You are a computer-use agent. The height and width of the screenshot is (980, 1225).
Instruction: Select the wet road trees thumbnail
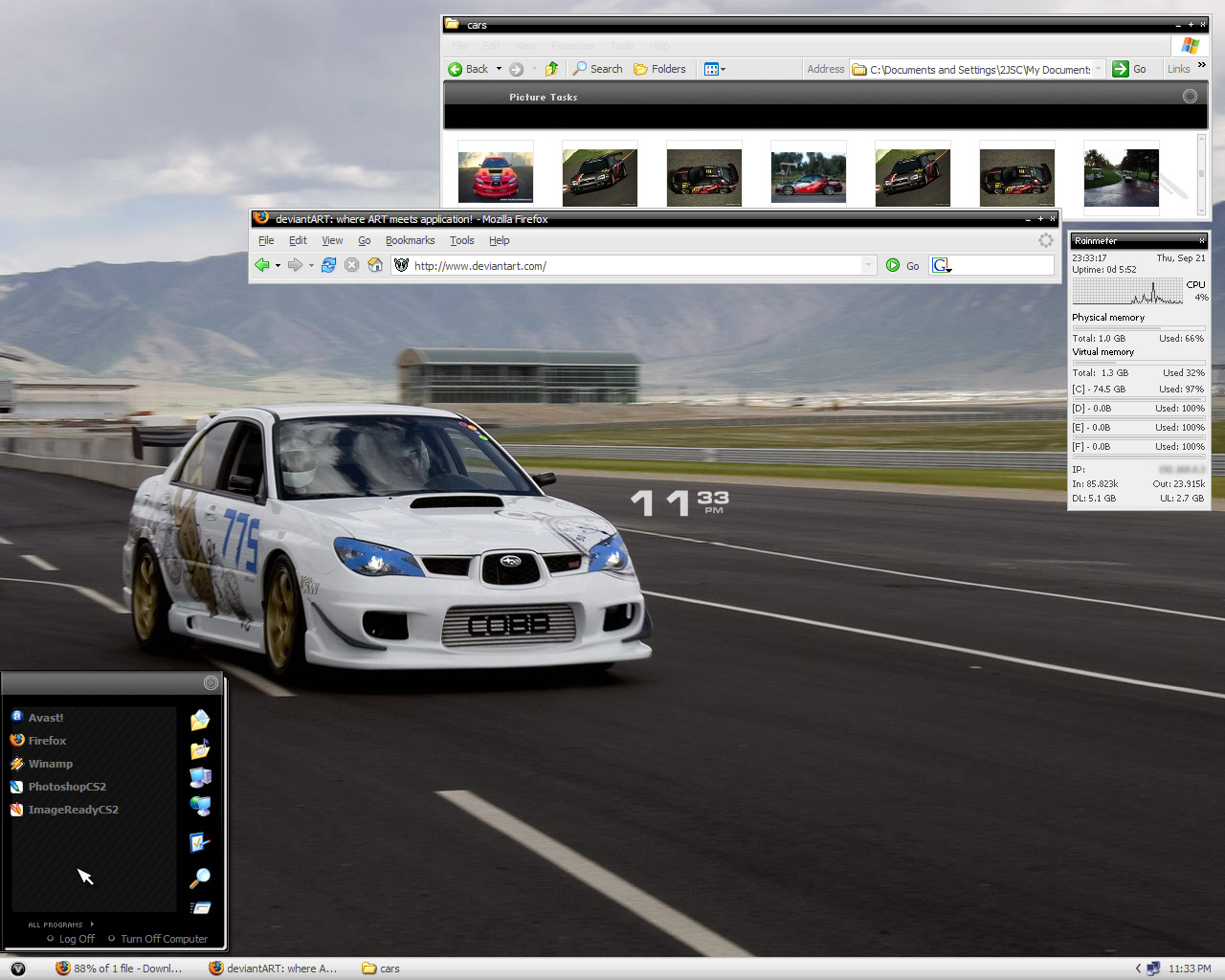tap(1122, 177)
